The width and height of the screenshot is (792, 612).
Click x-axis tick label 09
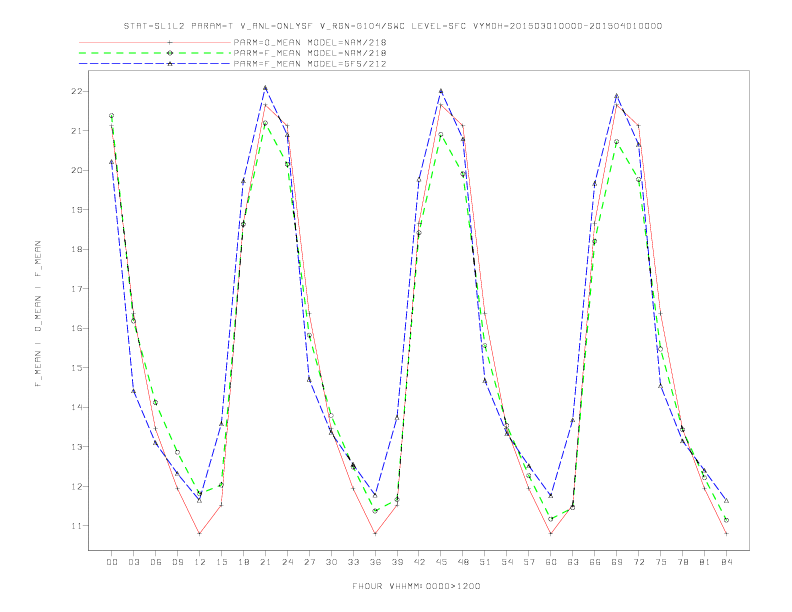[177, 562]
